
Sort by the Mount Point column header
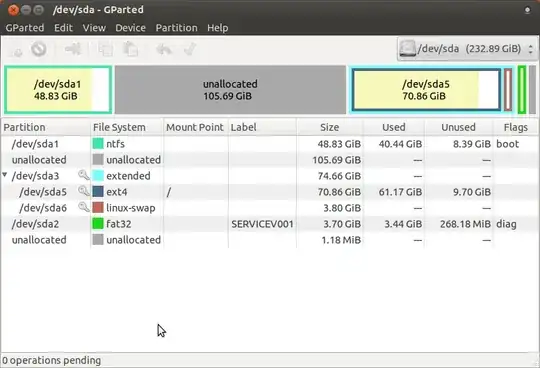(x=196, y=127)
